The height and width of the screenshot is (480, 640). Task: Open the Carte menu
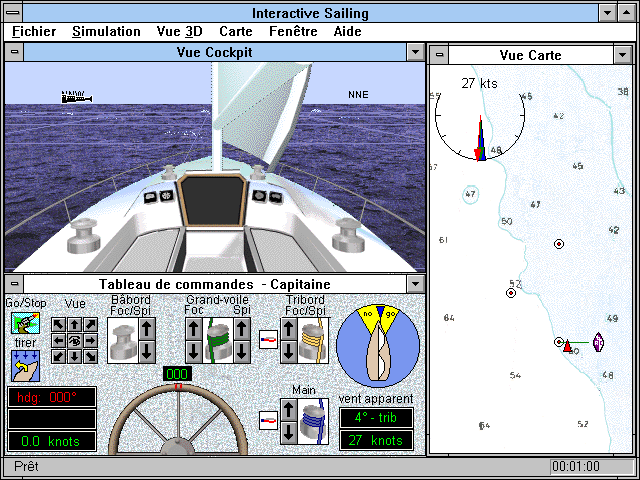[236, 31]
